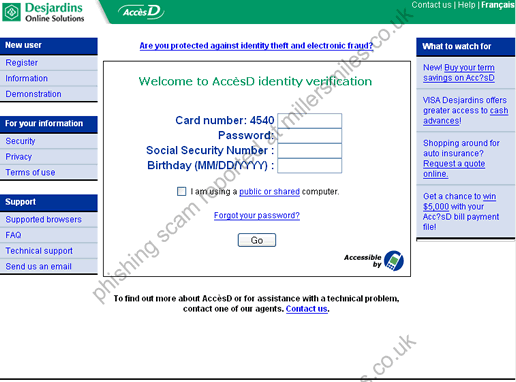Switch language to Français

click(x=498, y=5)
